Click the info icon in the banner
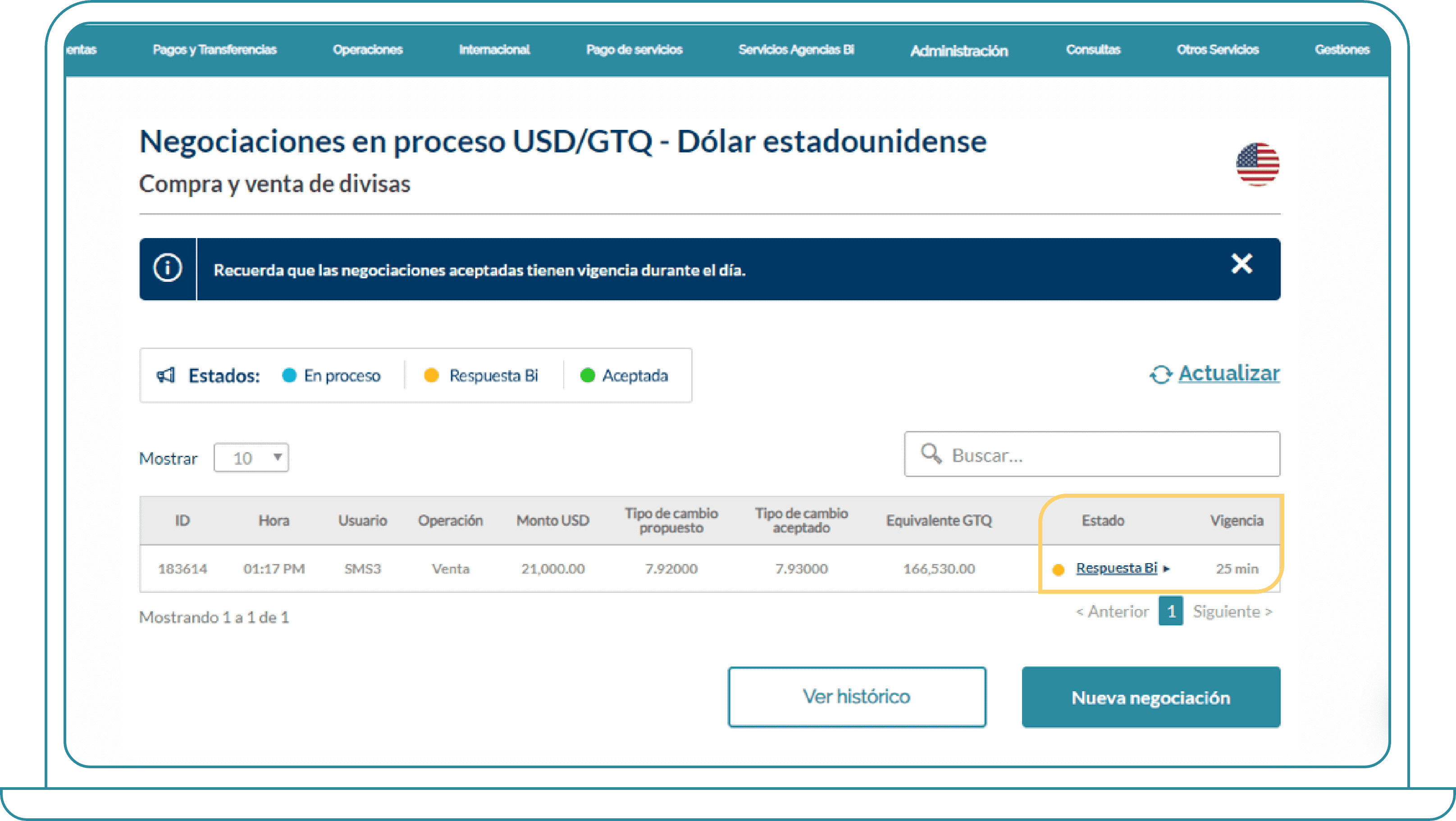The image size is (1456, 821). [x=167, y=268]
